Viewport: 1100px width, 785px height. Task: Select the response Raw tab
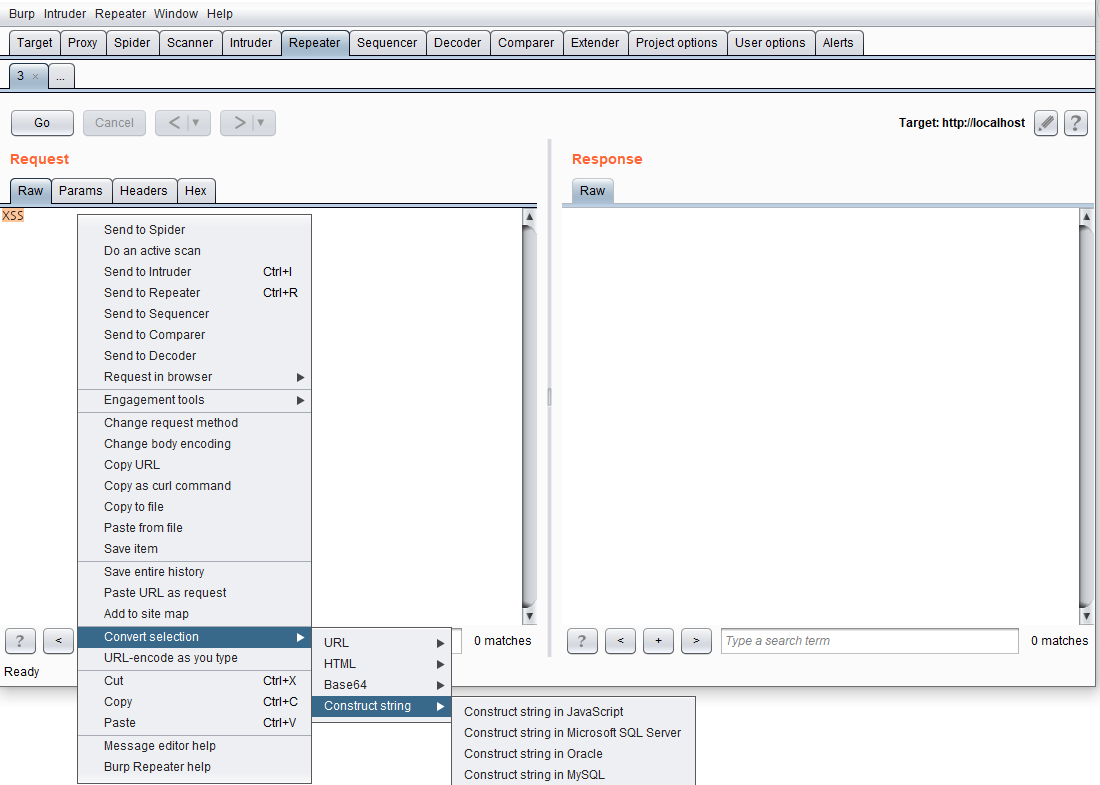point(593,191)
